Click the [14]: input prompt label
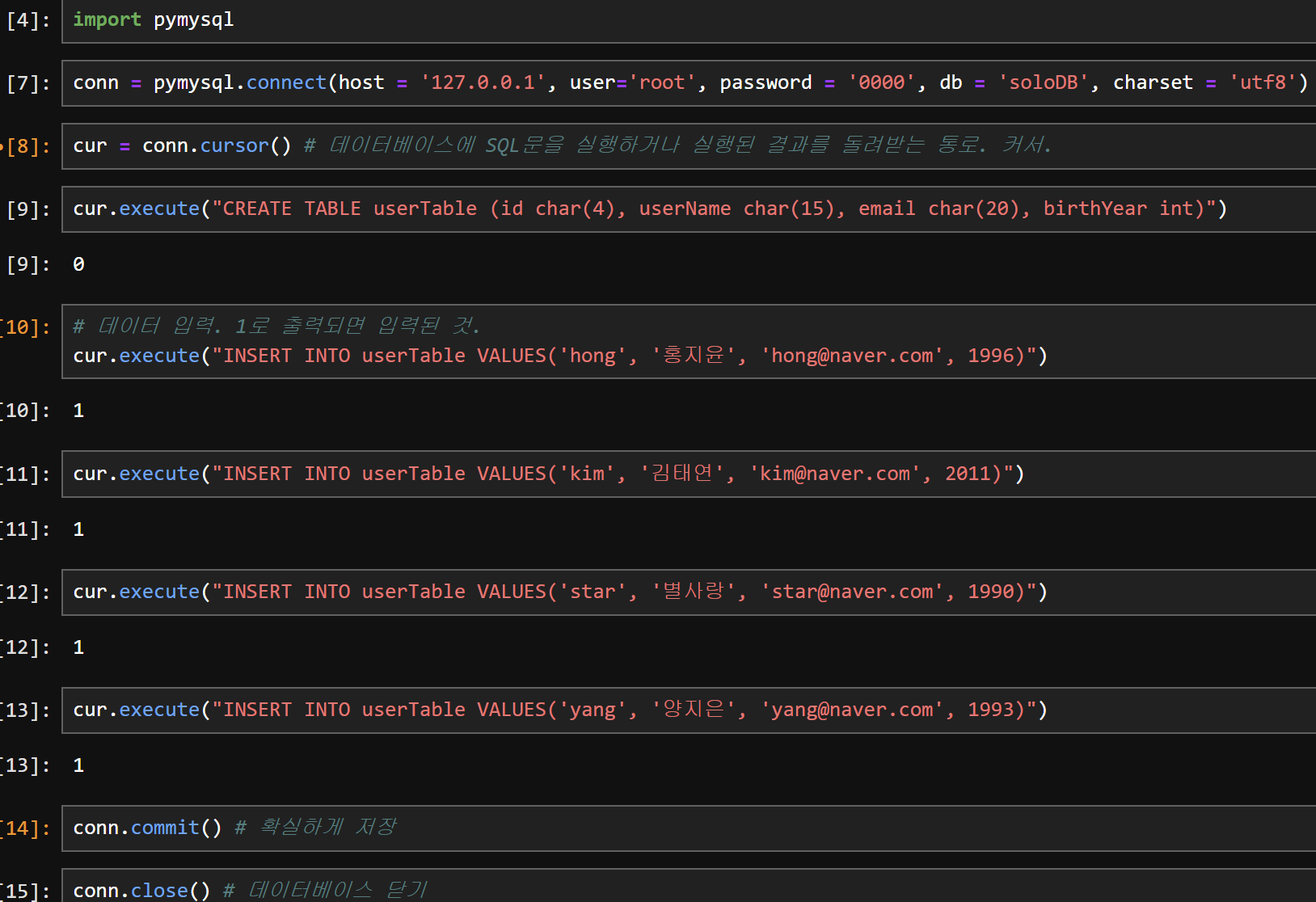The width and height of the screenshot is (1316, 902). point(26,828)
